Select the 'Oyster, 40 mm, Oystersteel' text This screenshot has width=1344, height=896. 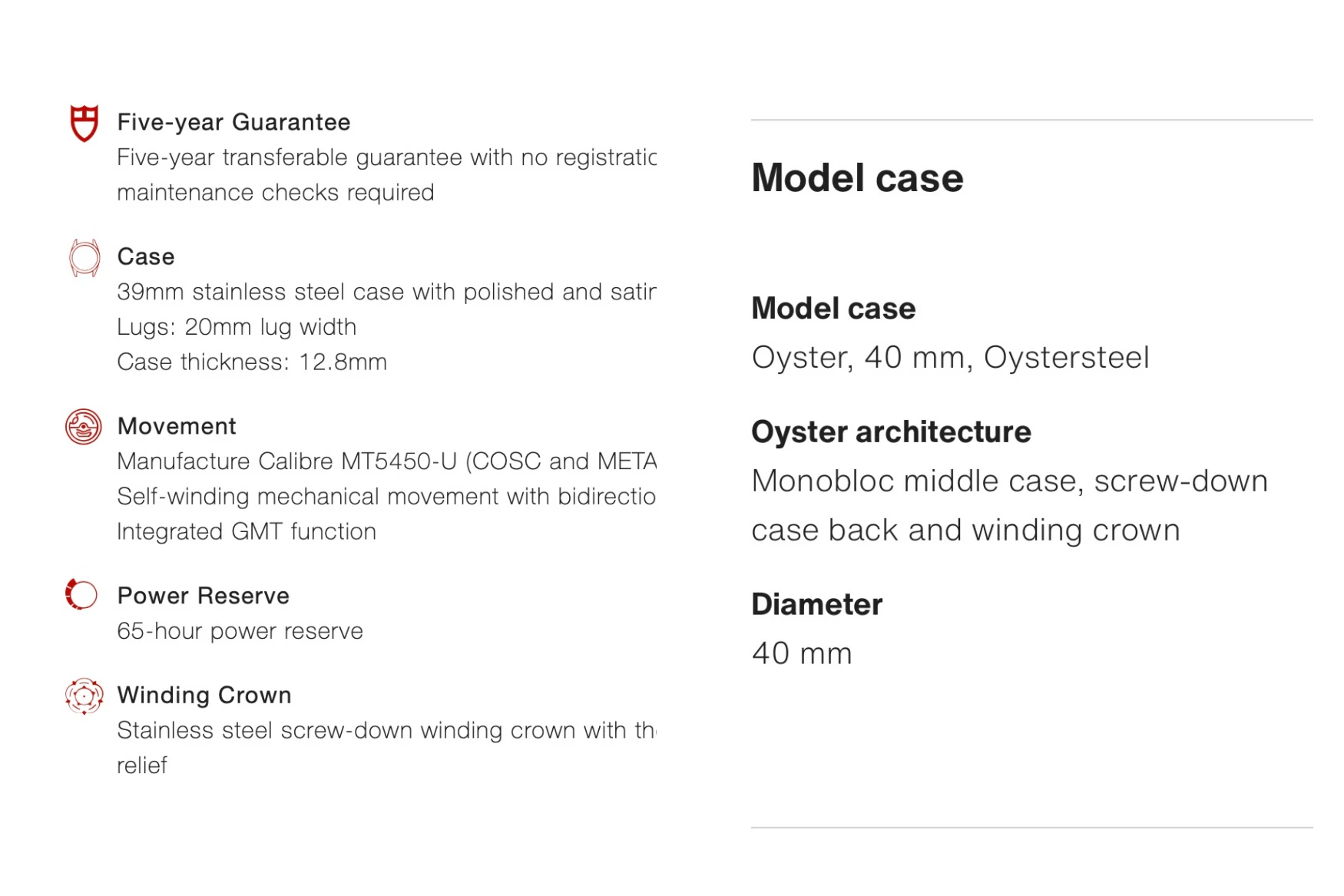coord(950,358)
